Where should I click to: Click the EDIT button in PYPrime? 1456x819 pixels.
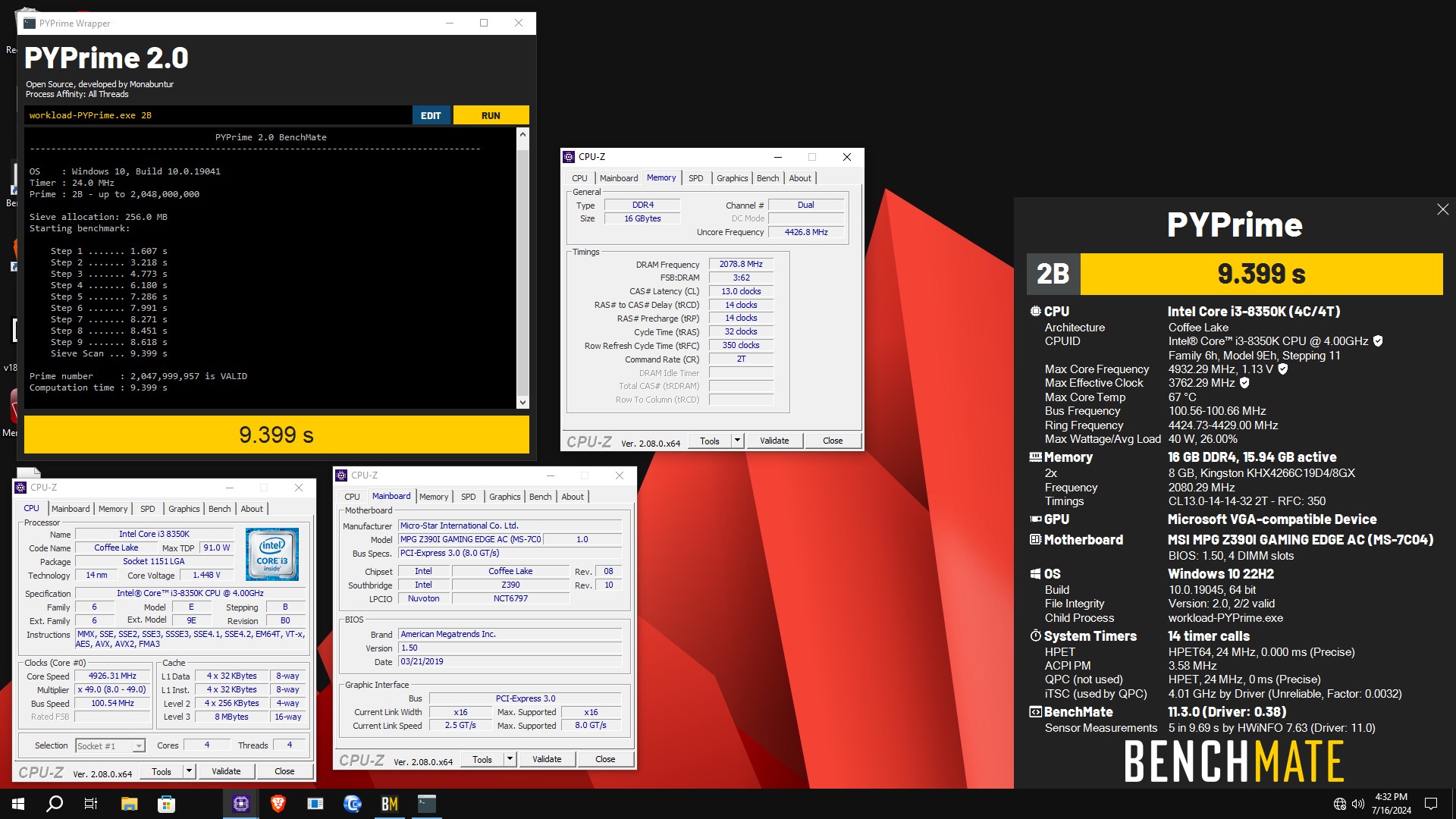(431, 115)
